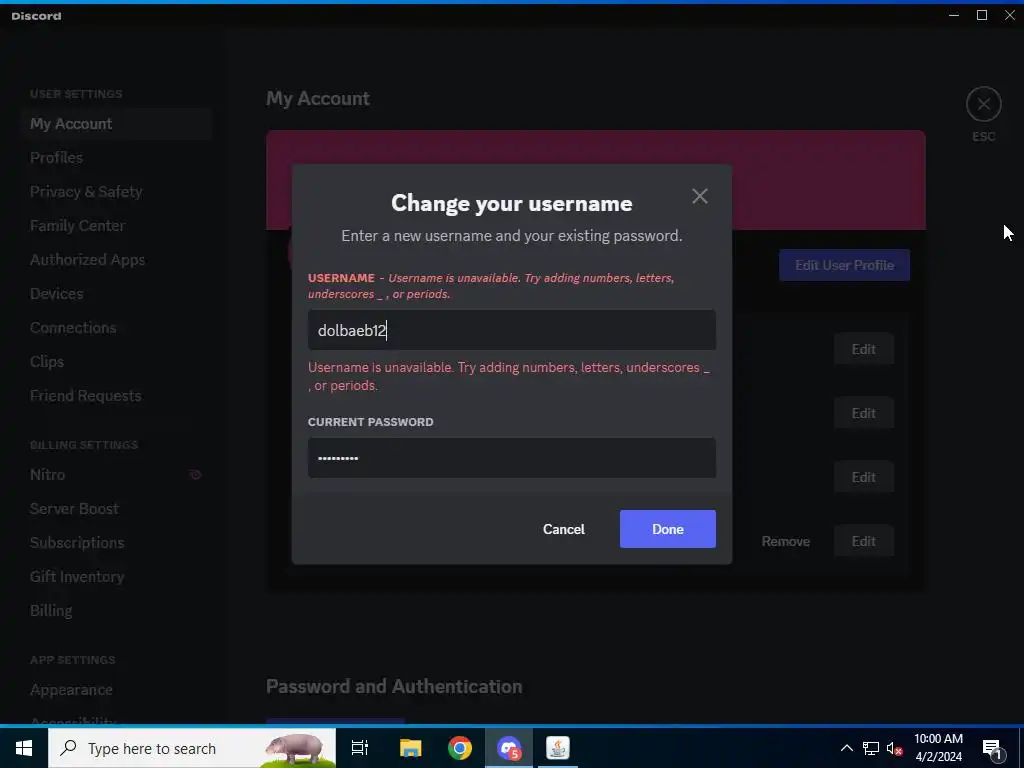Open Billing settings
This screenshot has height=768, width=1024.
coord(116,611)
